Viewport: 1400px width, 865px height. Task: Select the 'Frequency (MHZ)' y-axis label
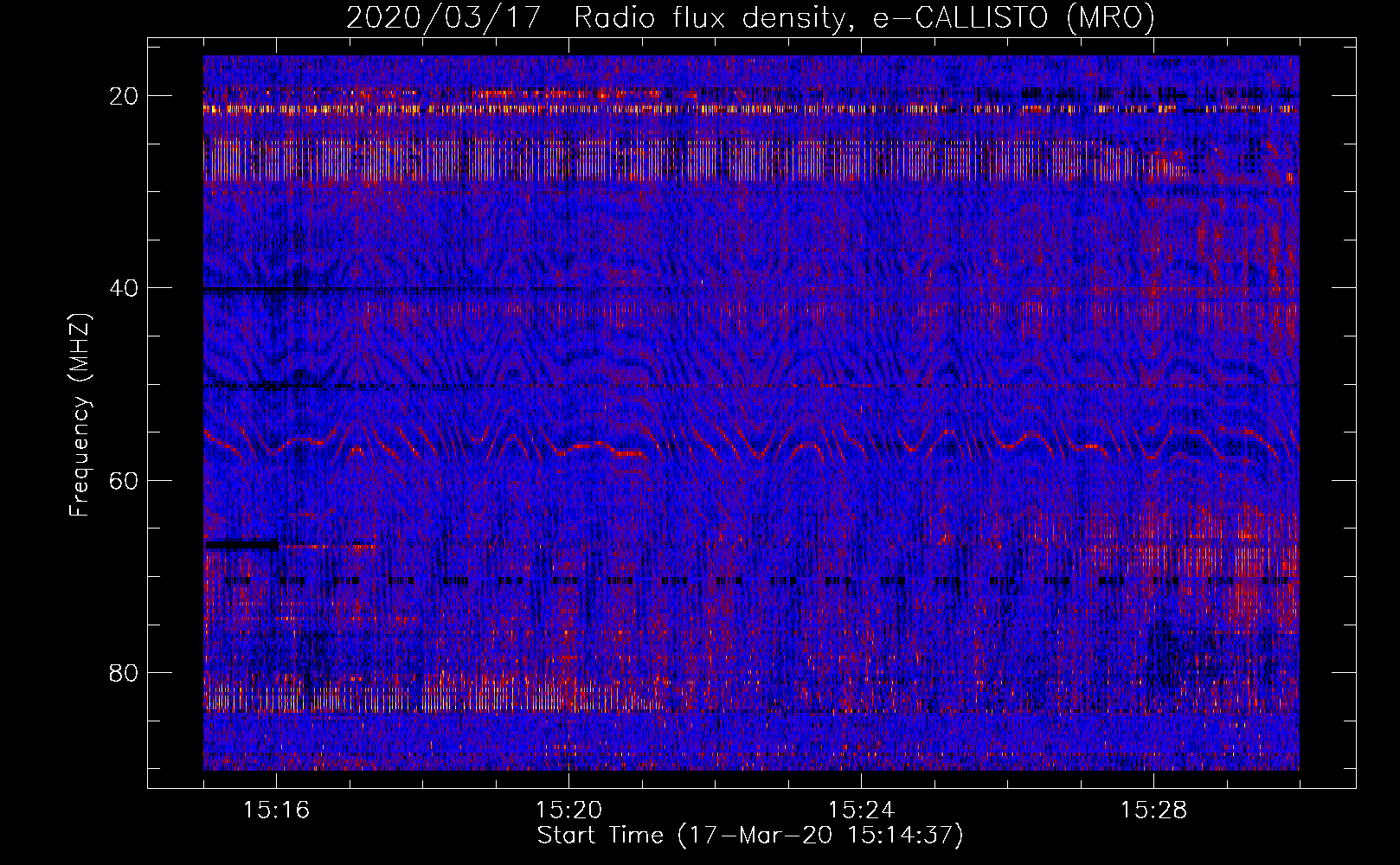(x=80, y=414)
